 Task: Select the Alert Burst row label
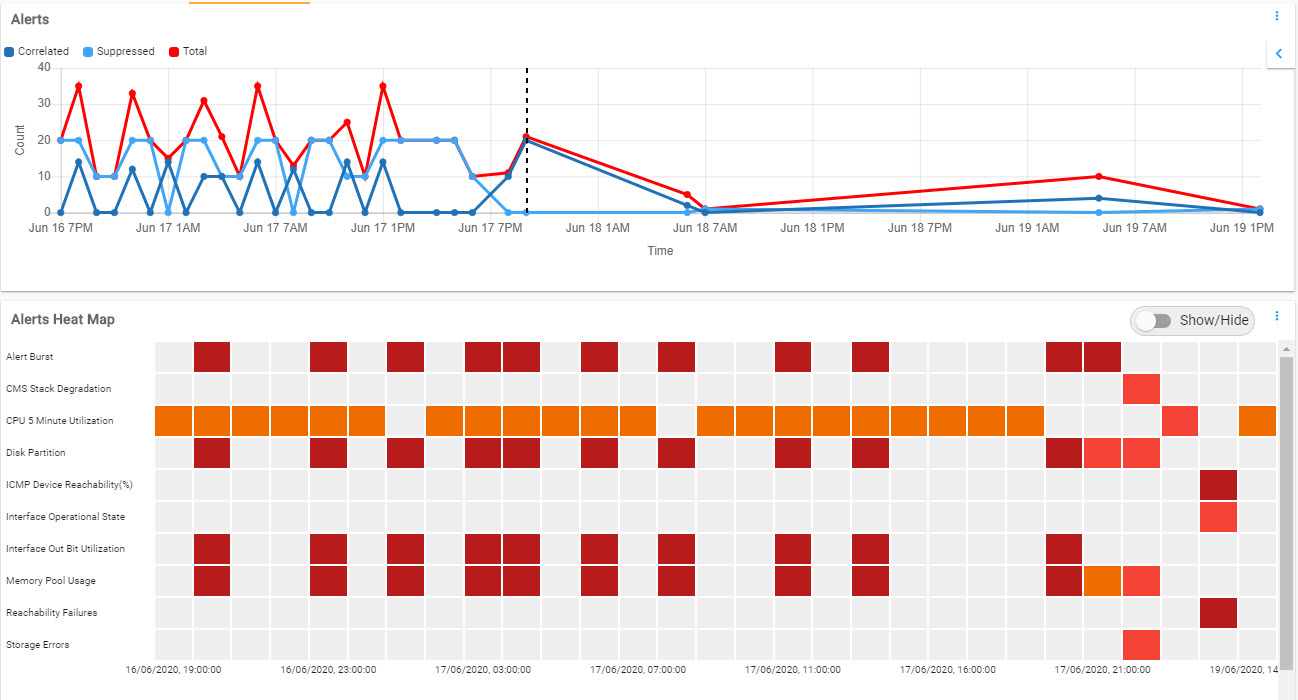[30, 357]
